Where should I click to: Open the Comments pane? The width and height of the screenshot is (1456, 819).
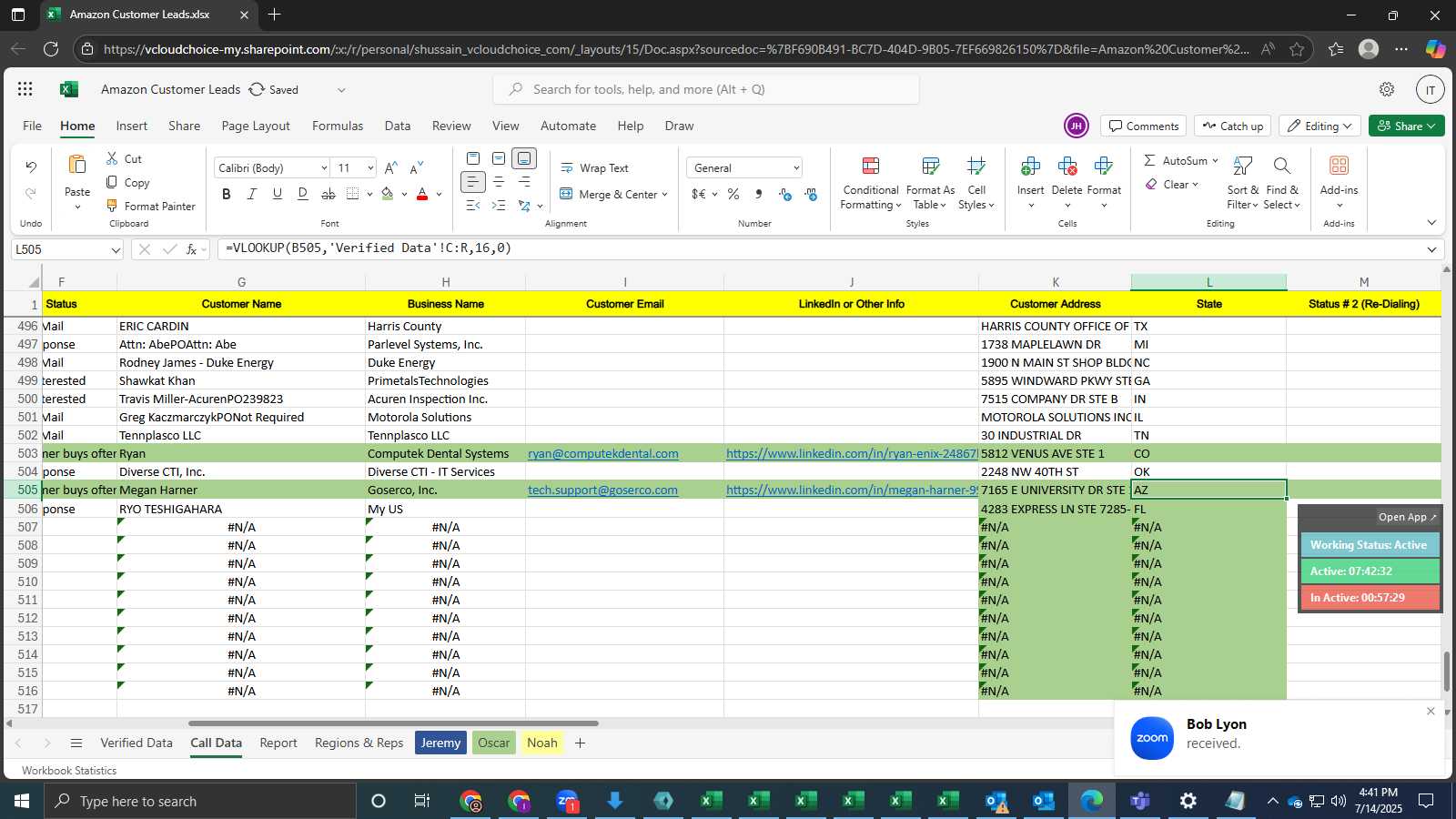[x=1144, y=126]
